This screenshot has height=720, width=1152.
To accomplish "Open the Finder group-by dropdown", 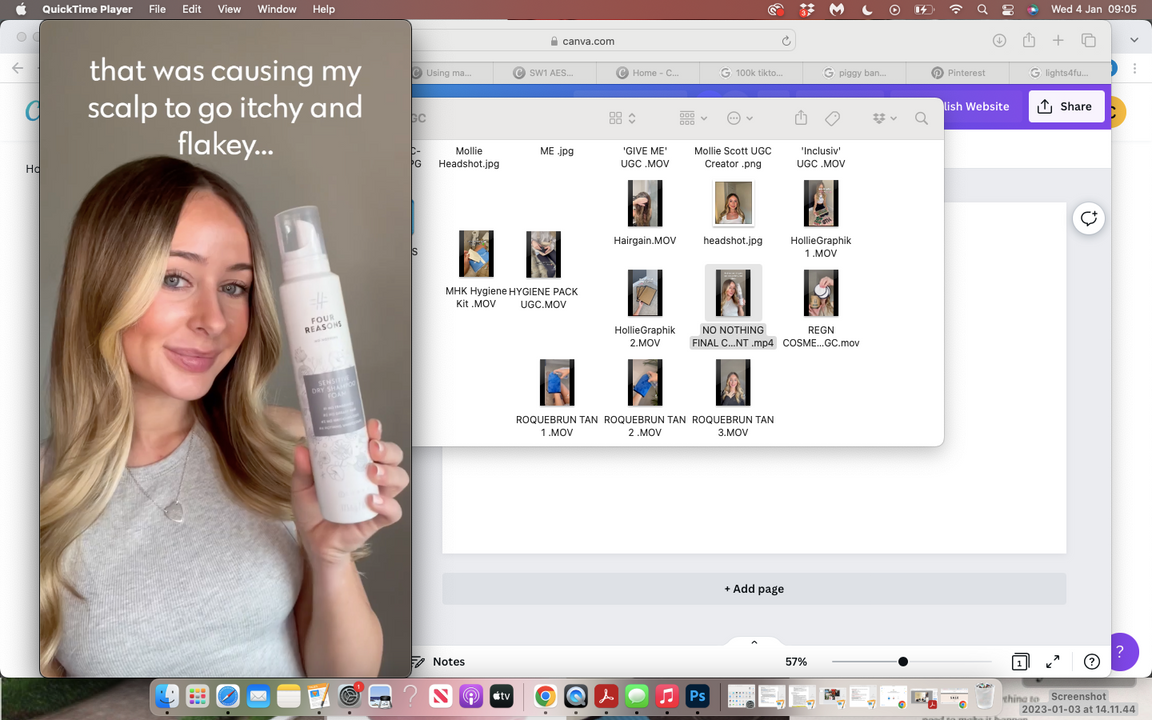I will click(693, 118).
